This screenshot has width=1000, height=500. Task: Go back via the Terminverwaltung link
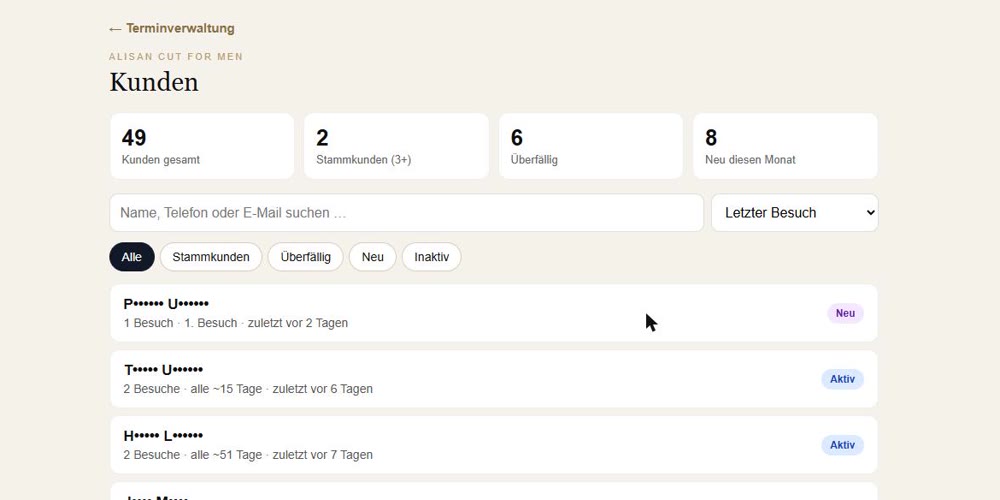coord(172,29)
